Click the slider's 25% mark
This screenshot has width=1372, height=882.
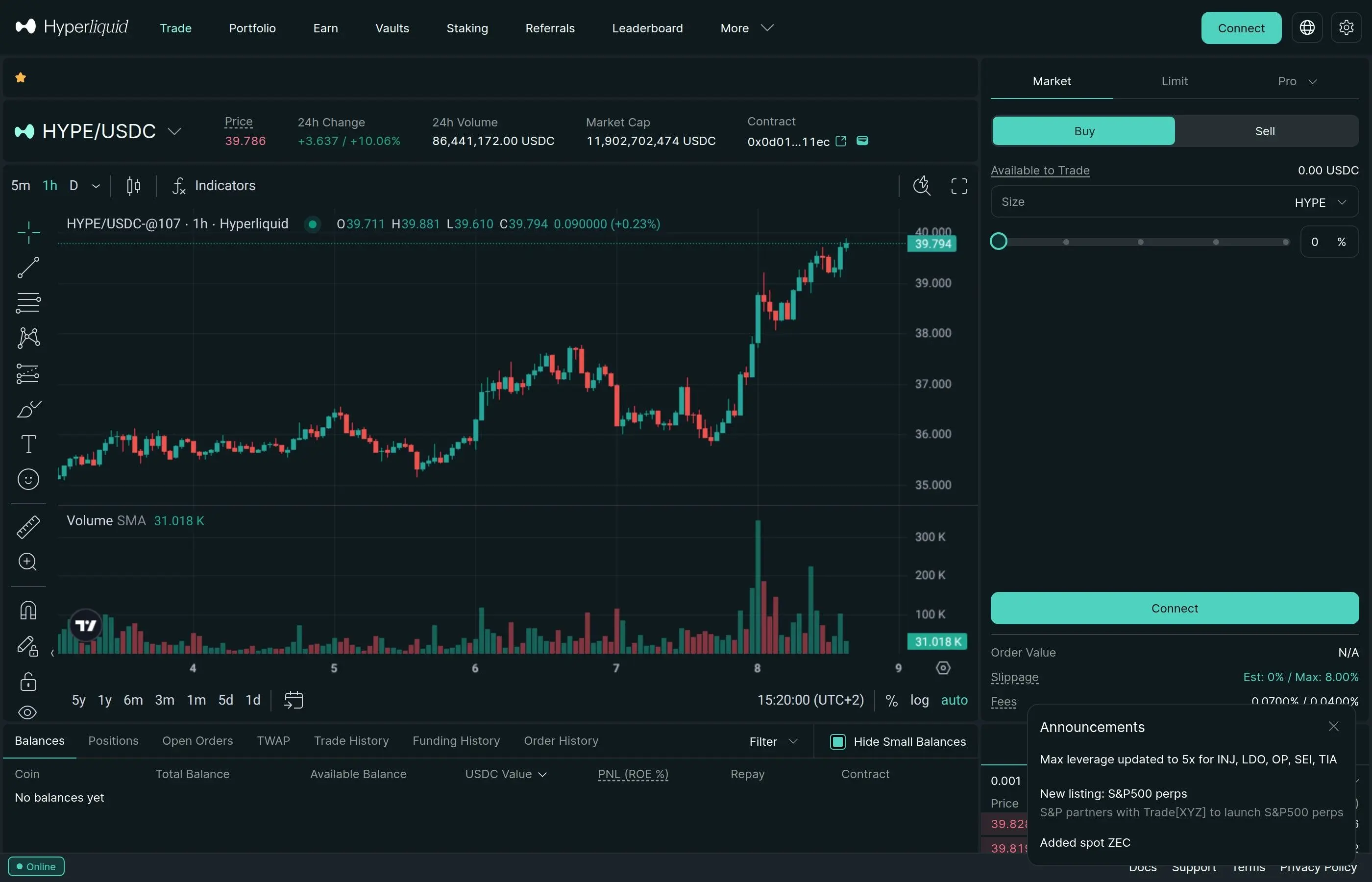(1066, 242)
